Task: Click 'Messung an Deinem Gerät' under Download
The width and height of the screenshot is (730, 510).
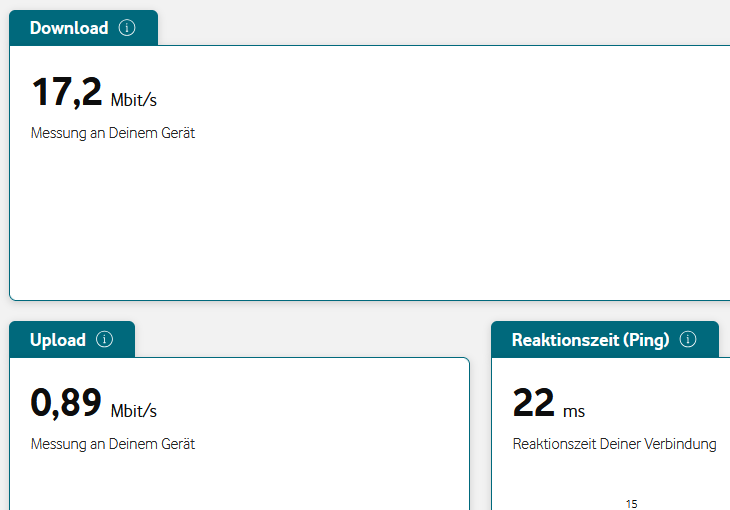Action: tap(113, 133)
